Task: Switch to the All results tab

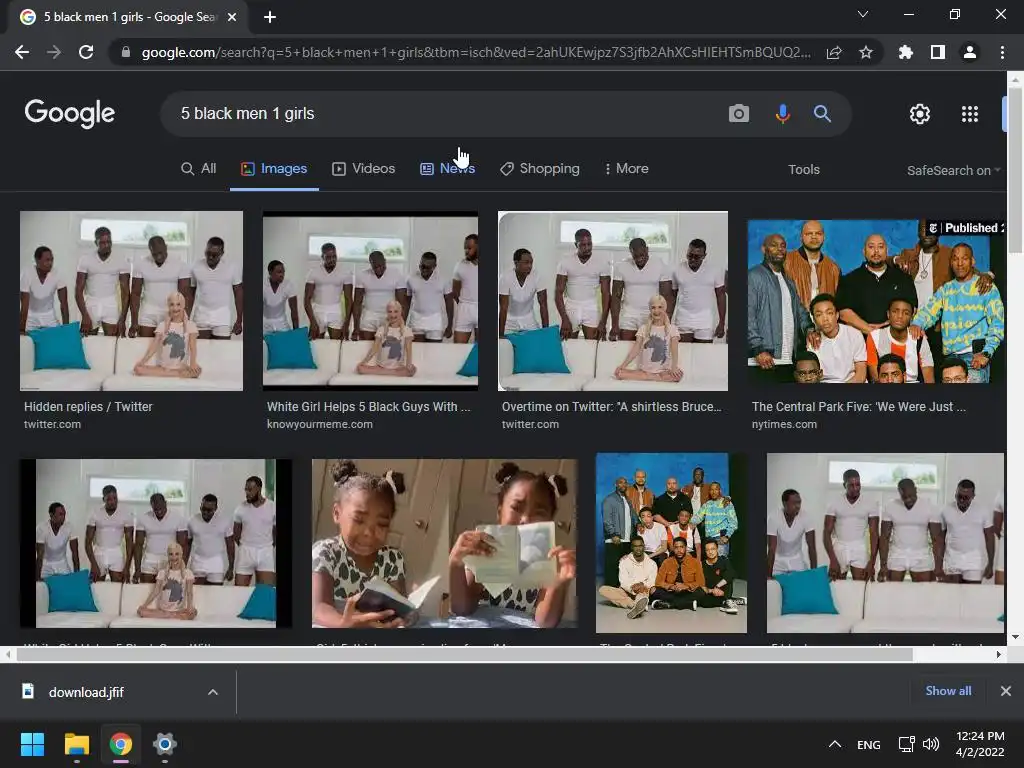Action: click(x=199, y=168)
